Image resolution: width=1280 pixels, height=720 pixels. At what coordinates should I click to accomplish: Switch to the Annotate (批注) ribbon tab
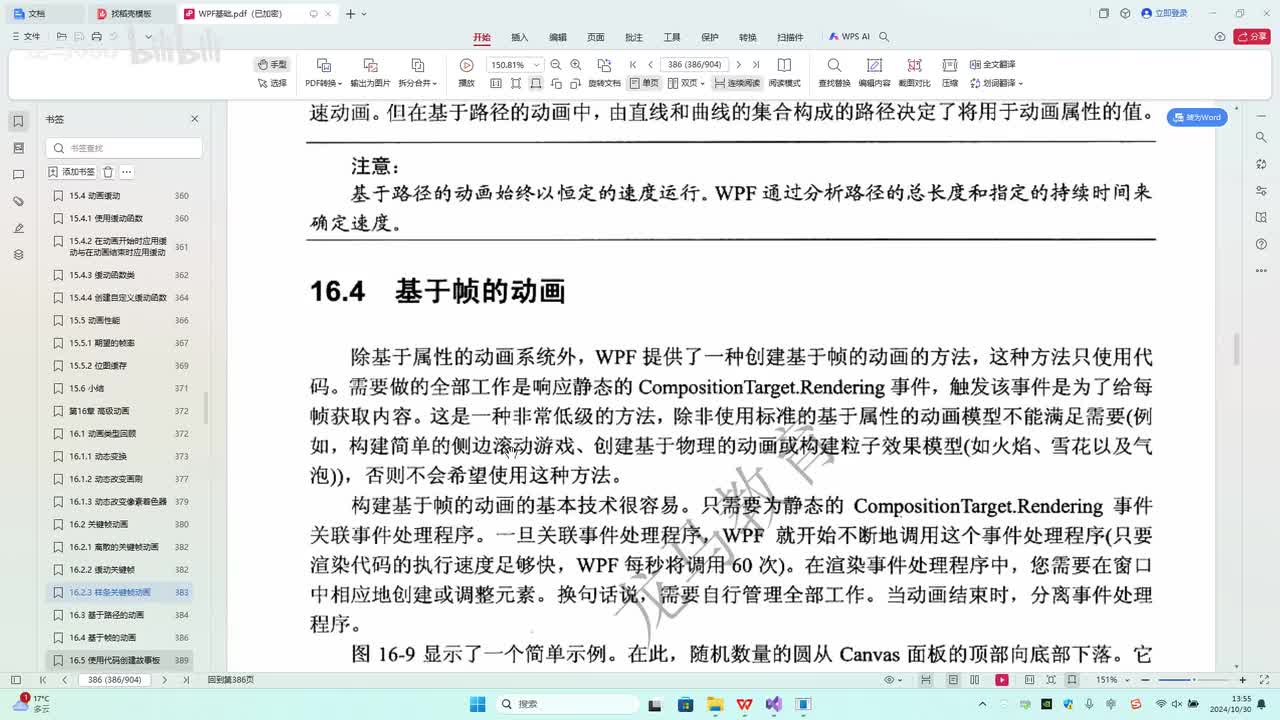pos(634,37)
